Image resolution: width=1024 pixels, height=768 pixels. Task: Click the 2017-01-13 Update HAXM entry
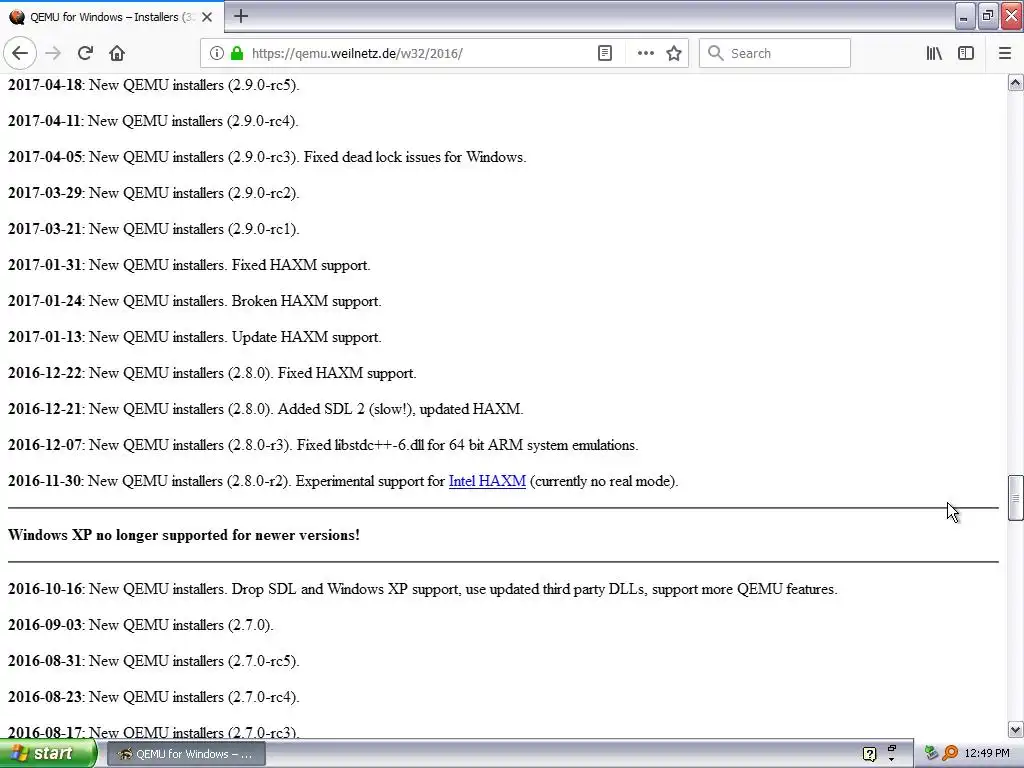tap(195, 337)
